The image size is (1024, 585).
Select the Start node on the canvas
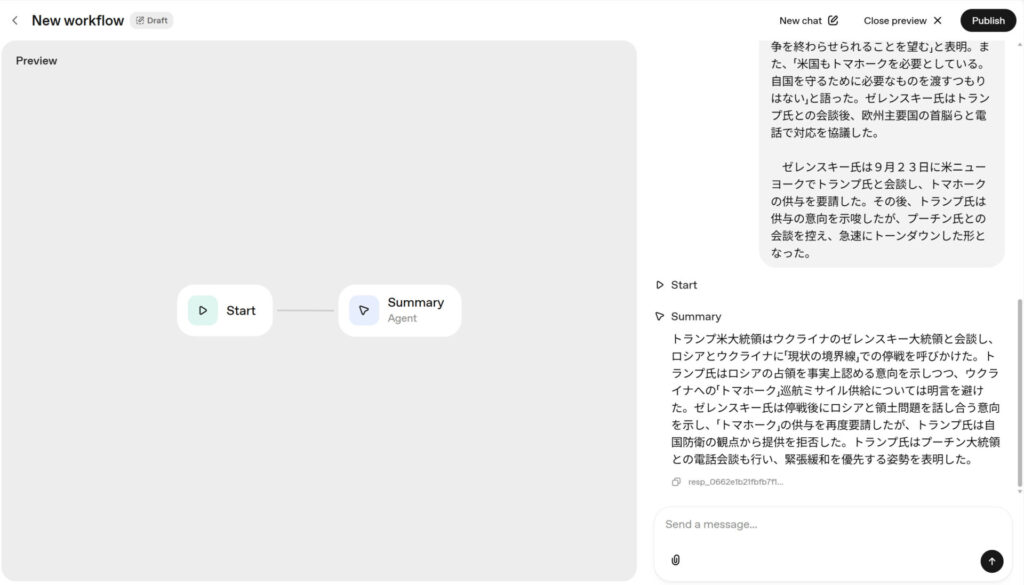pyautogui.click(x=225, y=310)
